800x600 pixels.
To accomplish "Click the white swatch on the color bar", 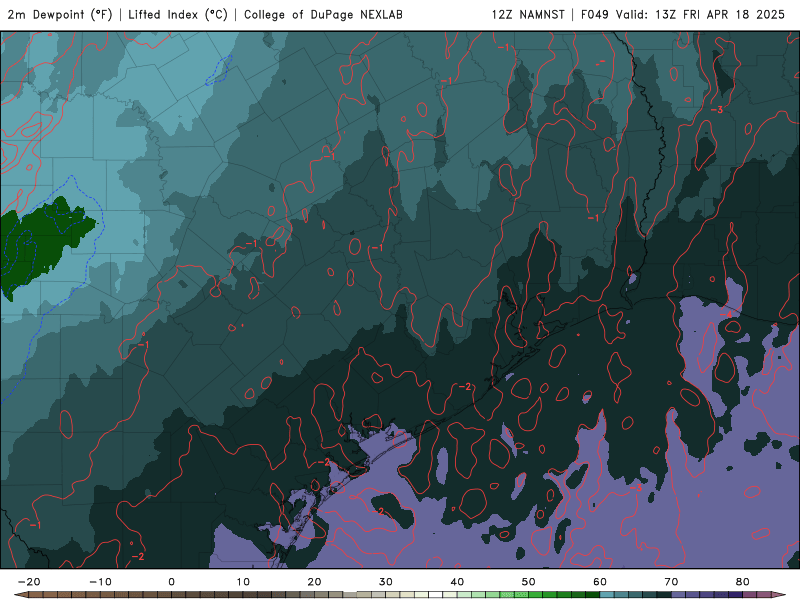I will tap(435, 595).
